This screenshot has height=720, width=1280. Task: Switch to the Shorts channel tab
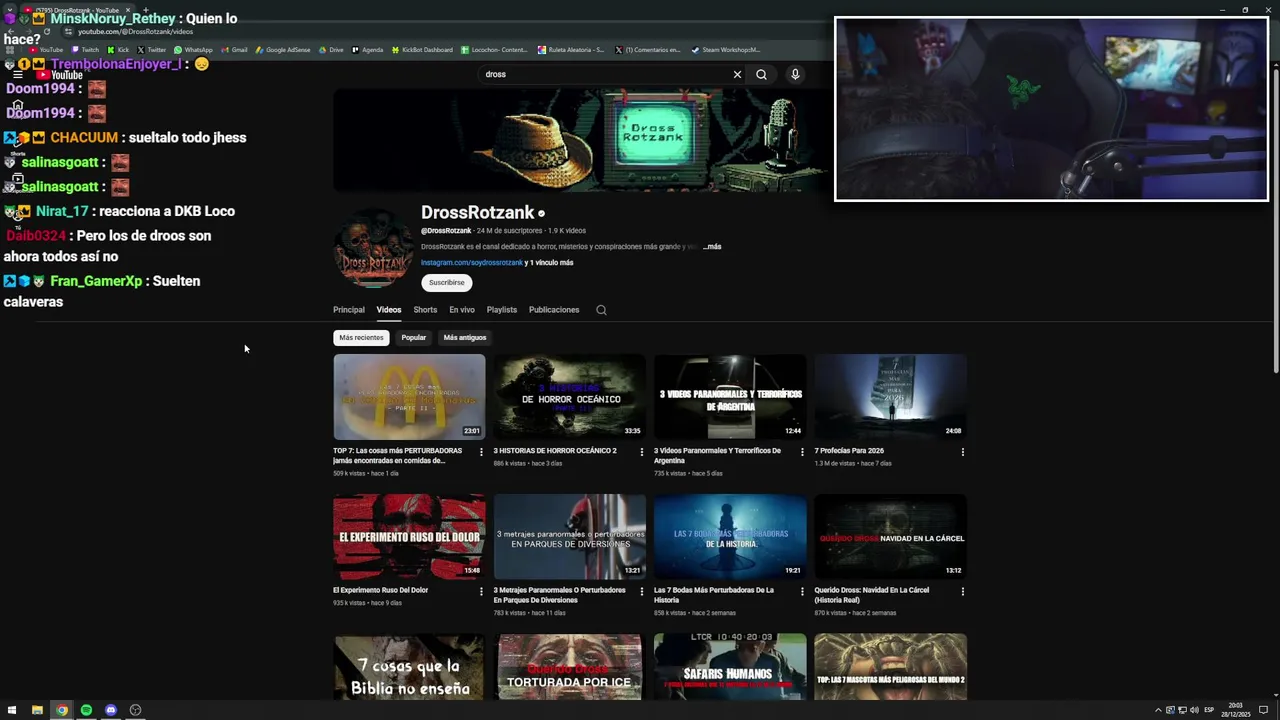tap(425, 310)
